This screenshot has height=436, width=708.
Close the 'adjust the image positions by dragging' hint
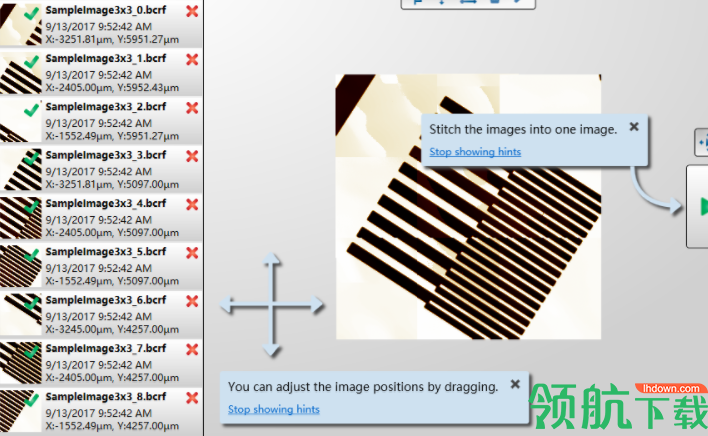coord(515,384)
